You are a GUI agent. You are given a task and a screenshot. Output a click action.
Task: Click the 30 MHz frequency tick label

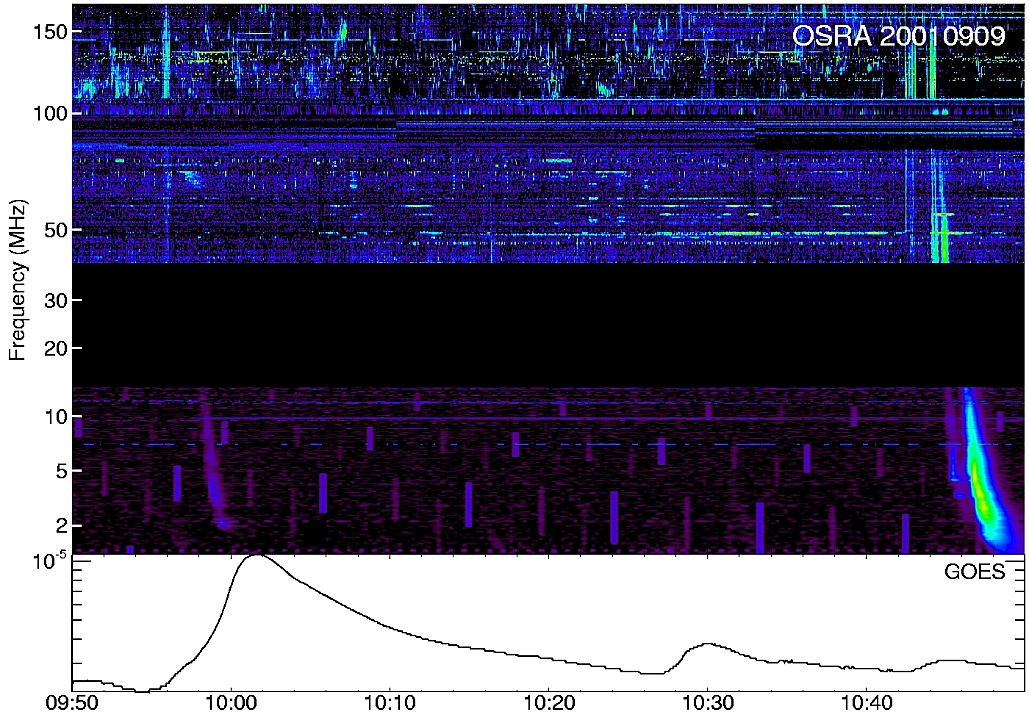pos(54,301)
